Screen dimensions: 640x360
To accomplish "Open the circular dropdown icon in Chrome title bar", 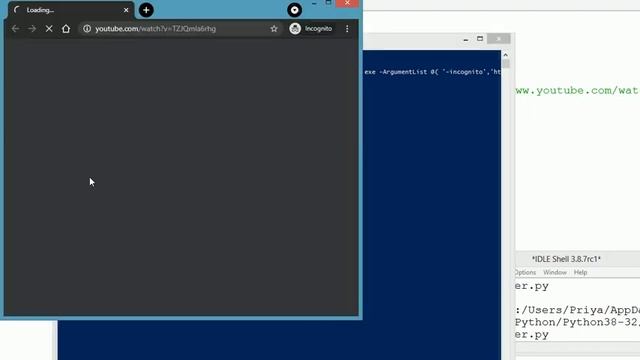I will pos(294,10).
